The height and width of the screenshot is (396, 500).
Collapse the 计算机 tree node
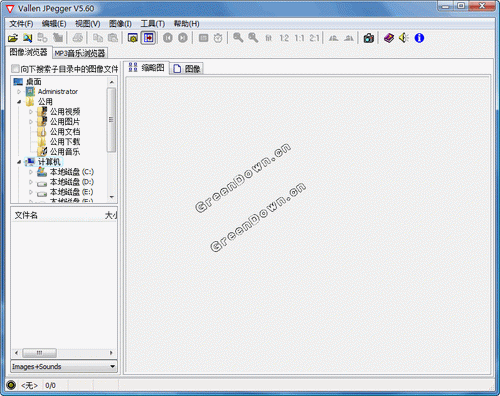[x=19, y=162]
